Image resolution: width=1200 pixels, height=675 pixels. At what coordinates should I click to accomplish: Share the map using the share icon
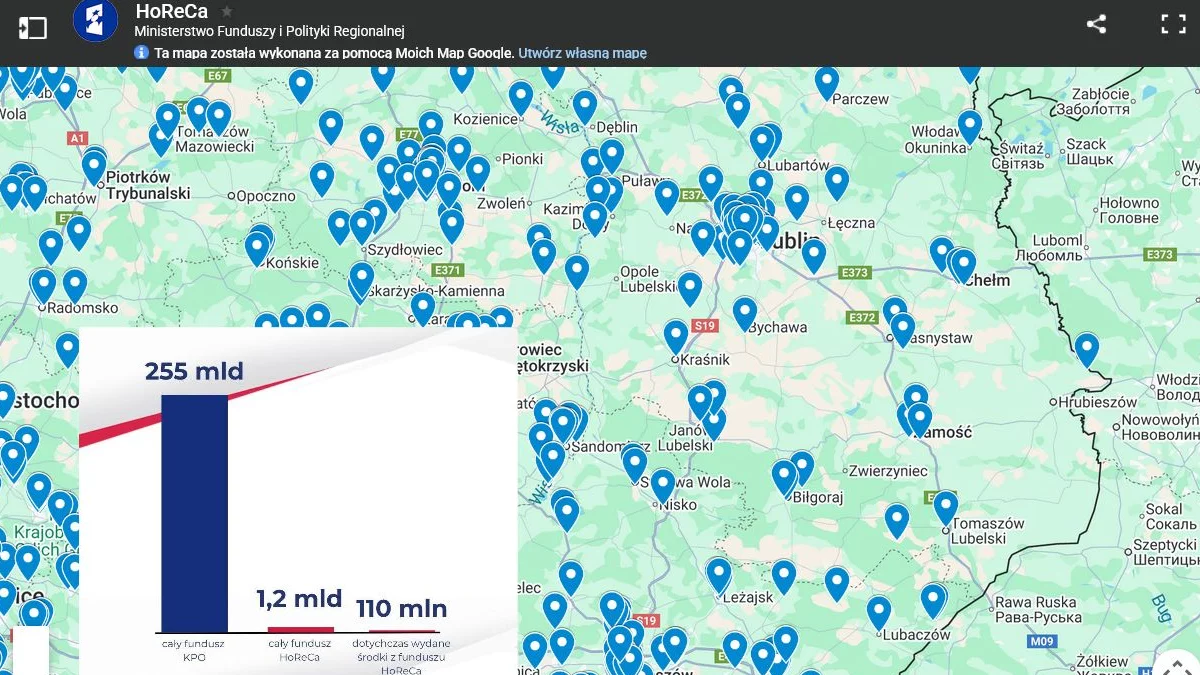[x=1096, y=25]
